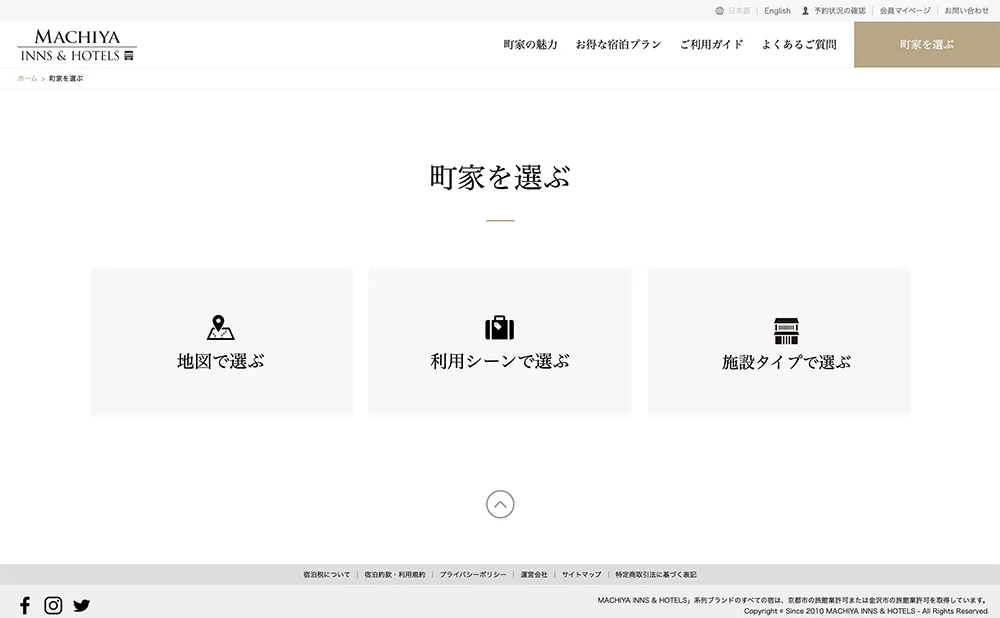Open お得な宿泊プラン menu item
Image resolution: width=1000 pixels, height=618 pixels.
(618, 45)
